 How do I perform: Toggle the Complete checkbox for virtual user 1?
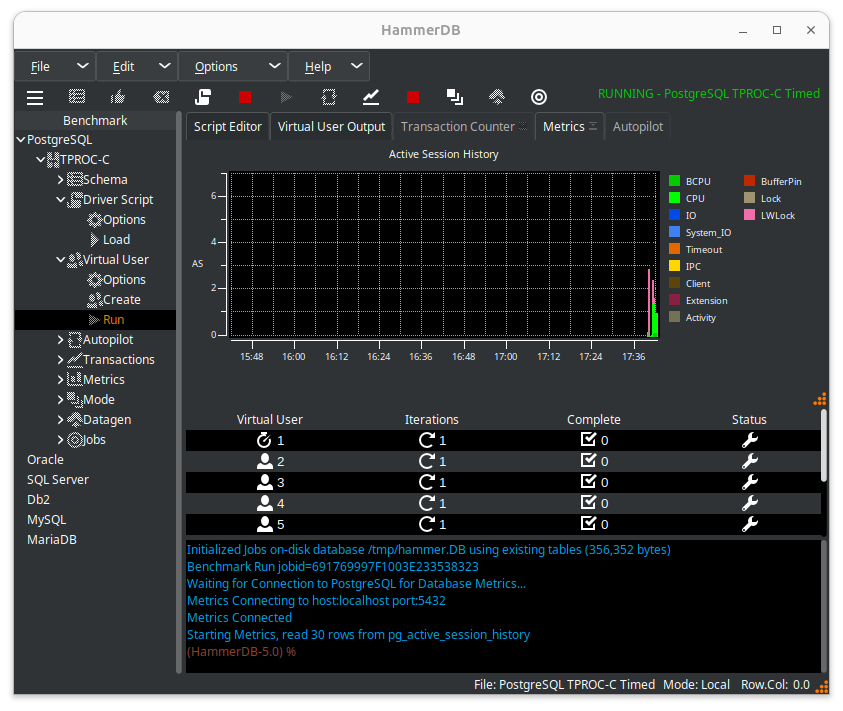(588, 440)
